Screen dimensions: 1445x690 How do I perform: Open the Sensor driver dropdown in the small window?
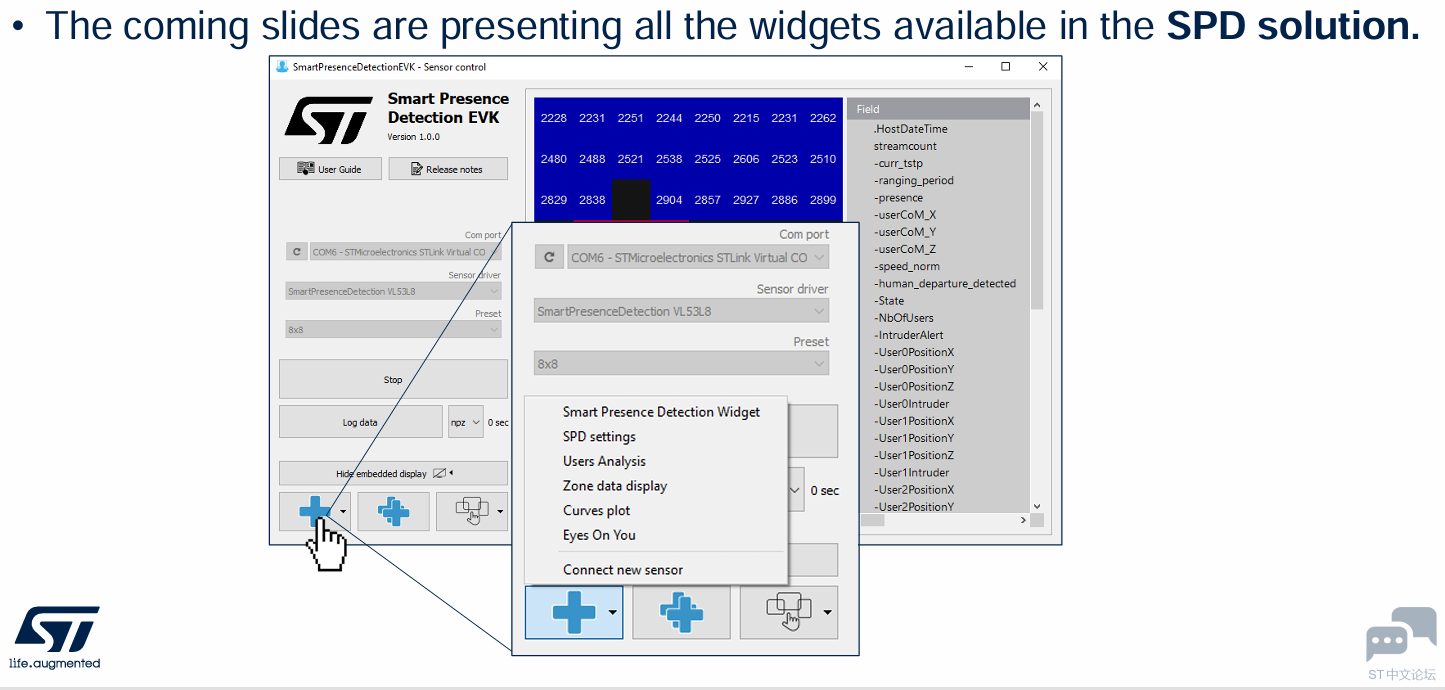(393, 292)
